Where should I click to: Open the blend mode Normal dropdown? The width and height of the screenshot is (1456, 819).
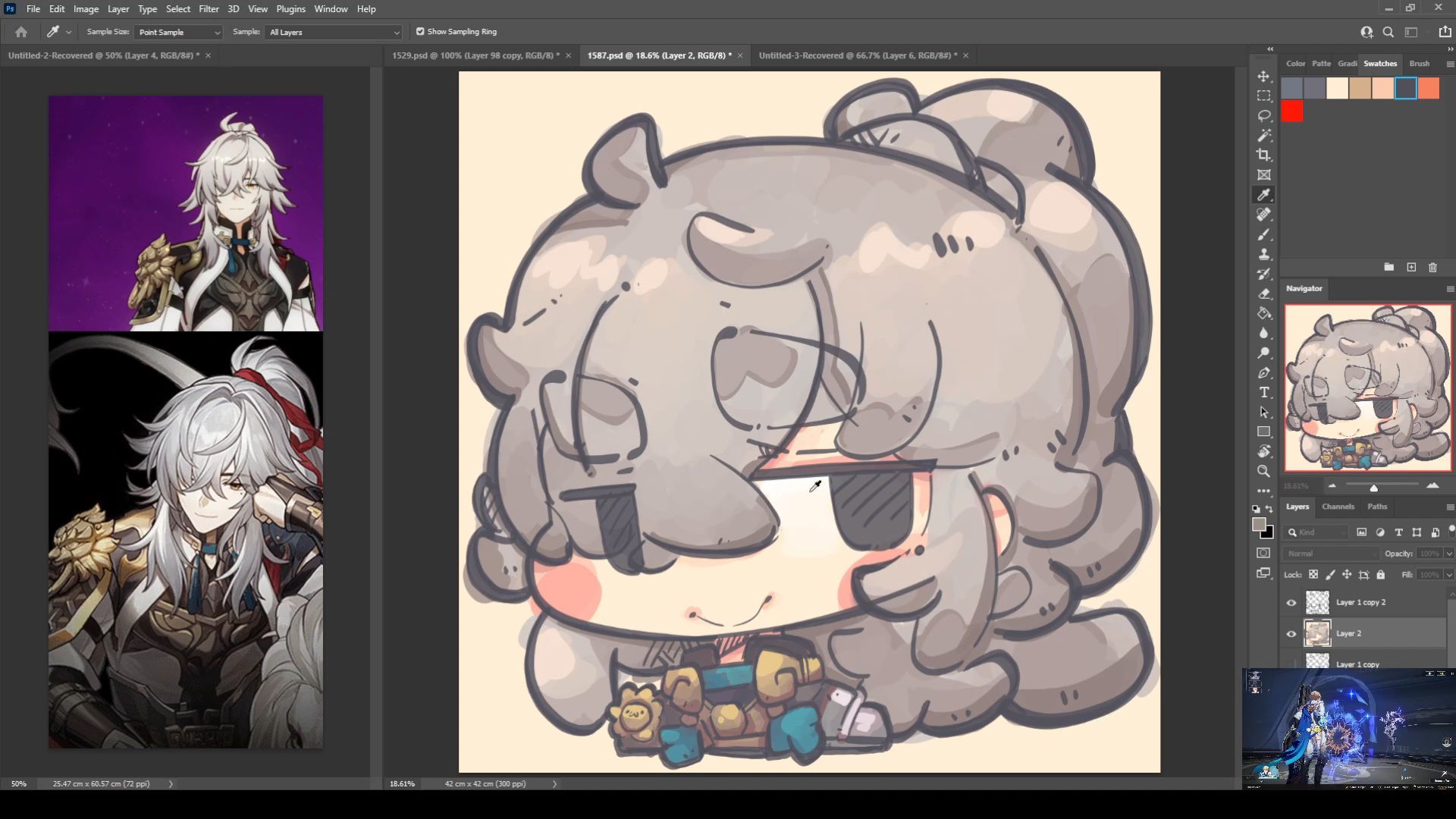pos(1330,554)
